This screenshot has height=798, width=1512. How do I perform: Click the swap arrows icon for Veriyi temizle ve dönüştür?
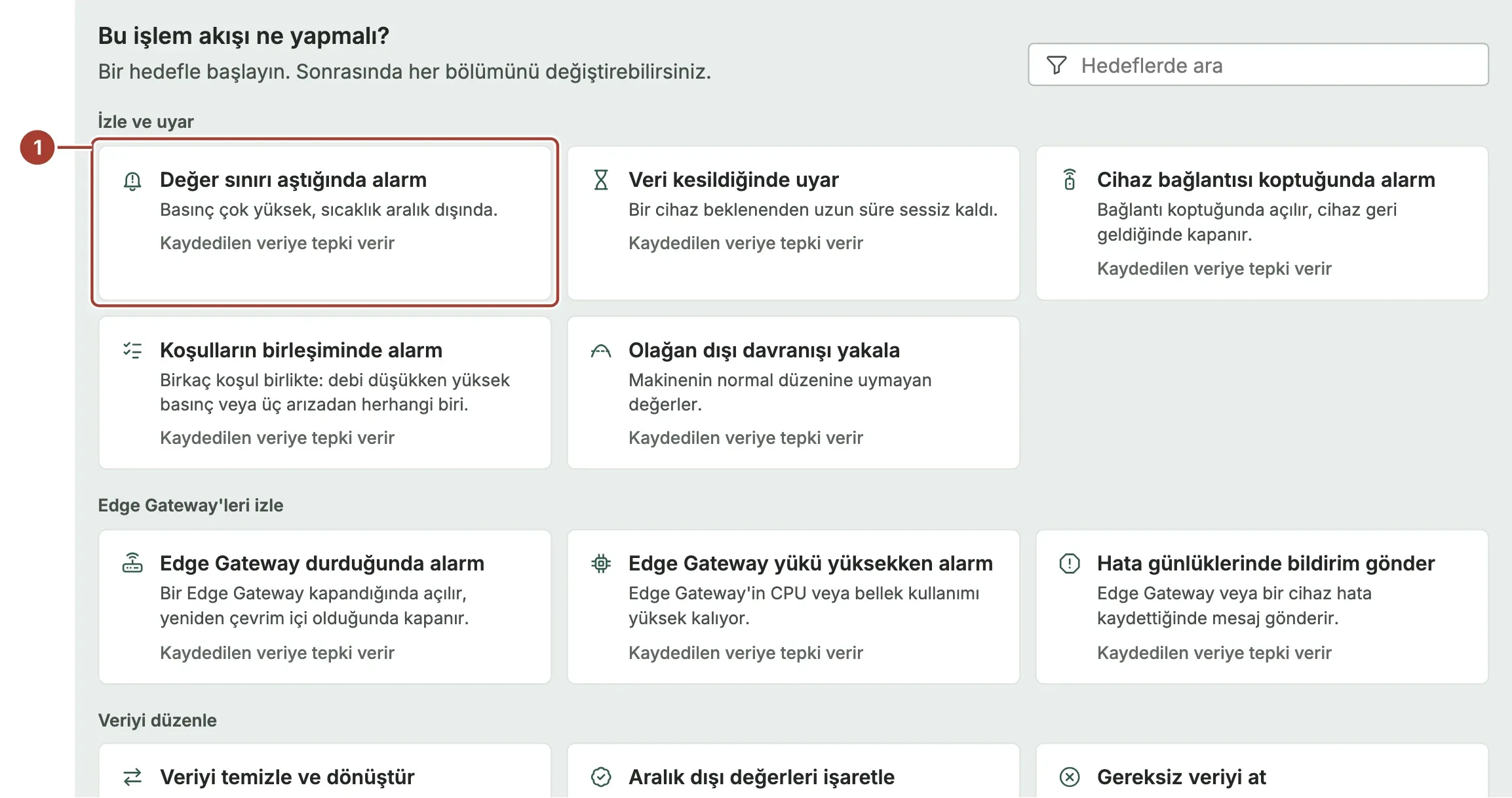pos(132,777)
